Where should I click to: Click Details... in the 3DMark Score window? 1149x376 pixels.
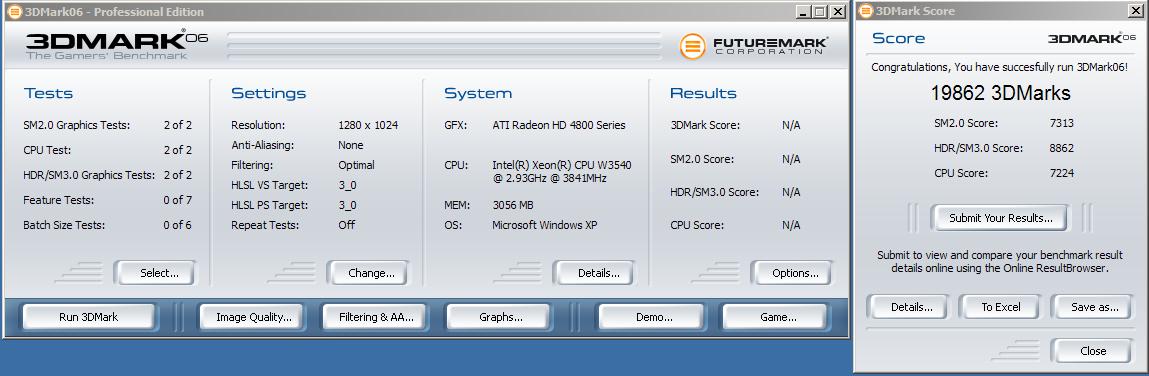pos(907,307)
